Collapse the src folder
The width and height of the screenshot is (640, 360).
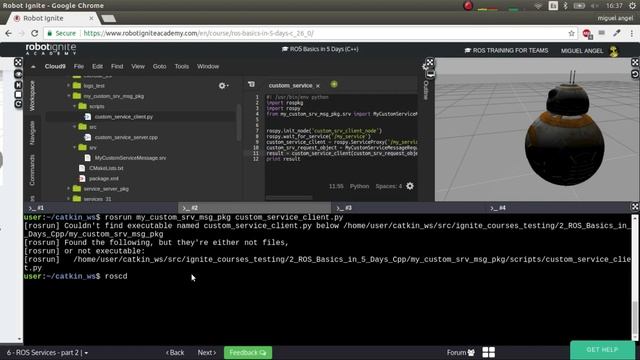(74, 127)
